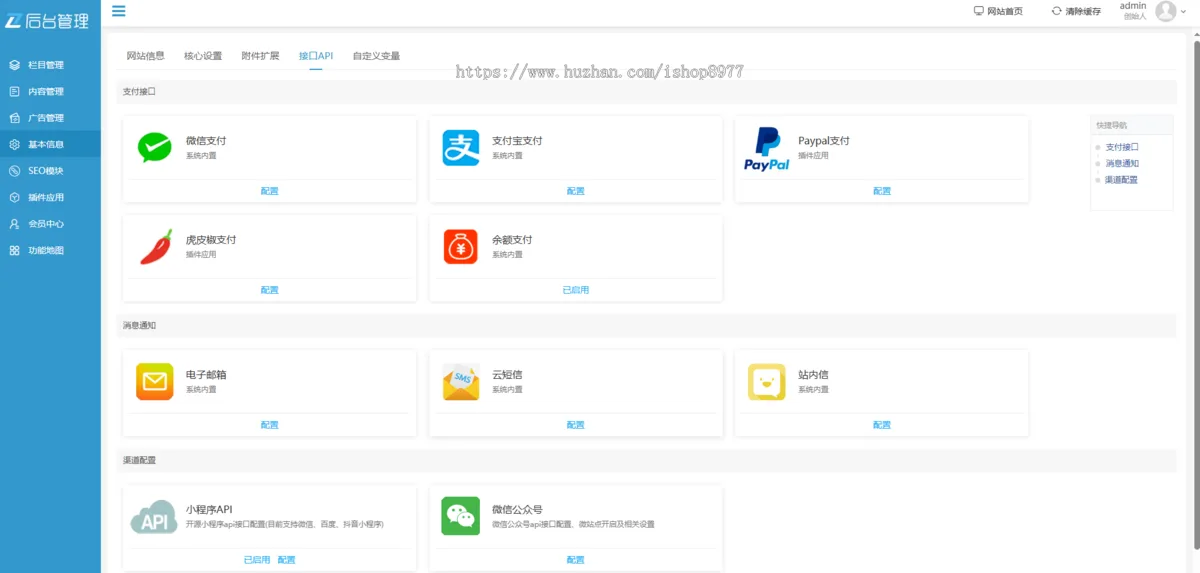The width and height of the screenshot is (1200, 573).
Task: Switch to the 核心设置 tab
Action: pos(203,56)
